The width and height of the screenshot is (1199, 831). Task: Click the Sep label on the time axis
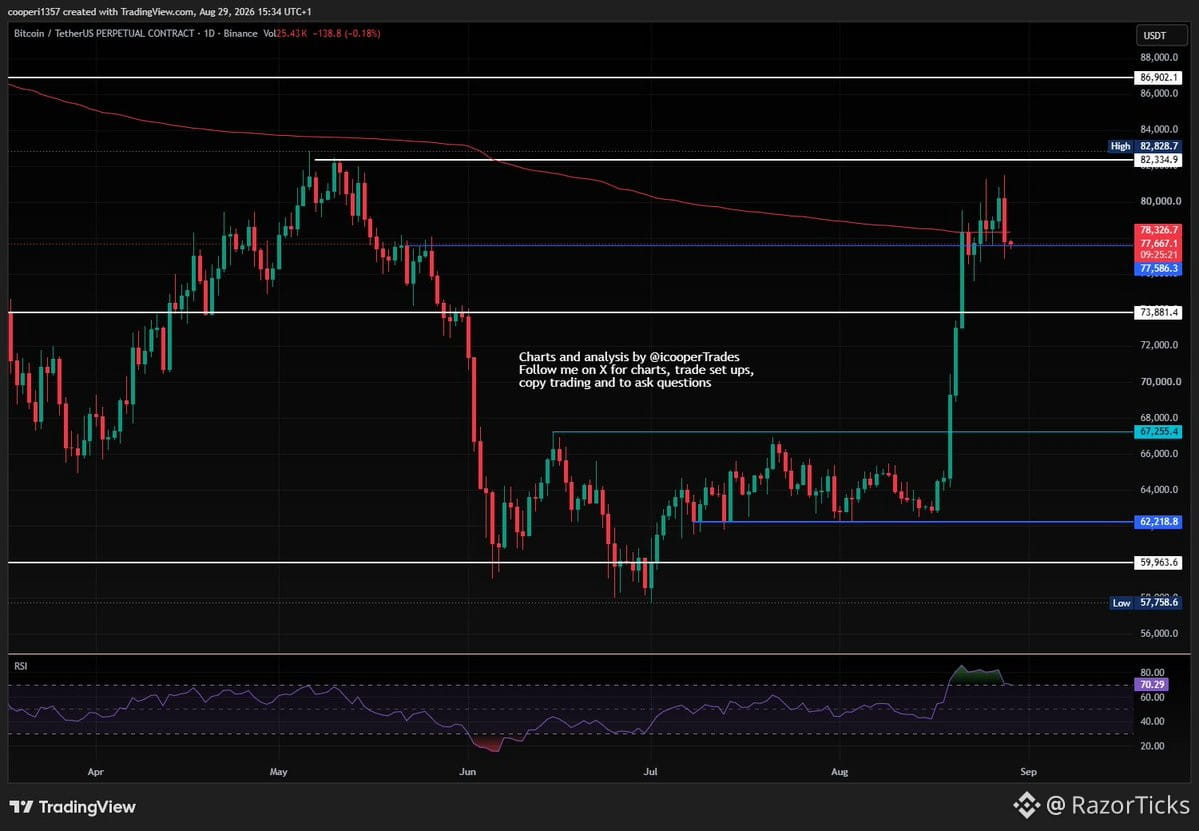tap(1028, 771)
